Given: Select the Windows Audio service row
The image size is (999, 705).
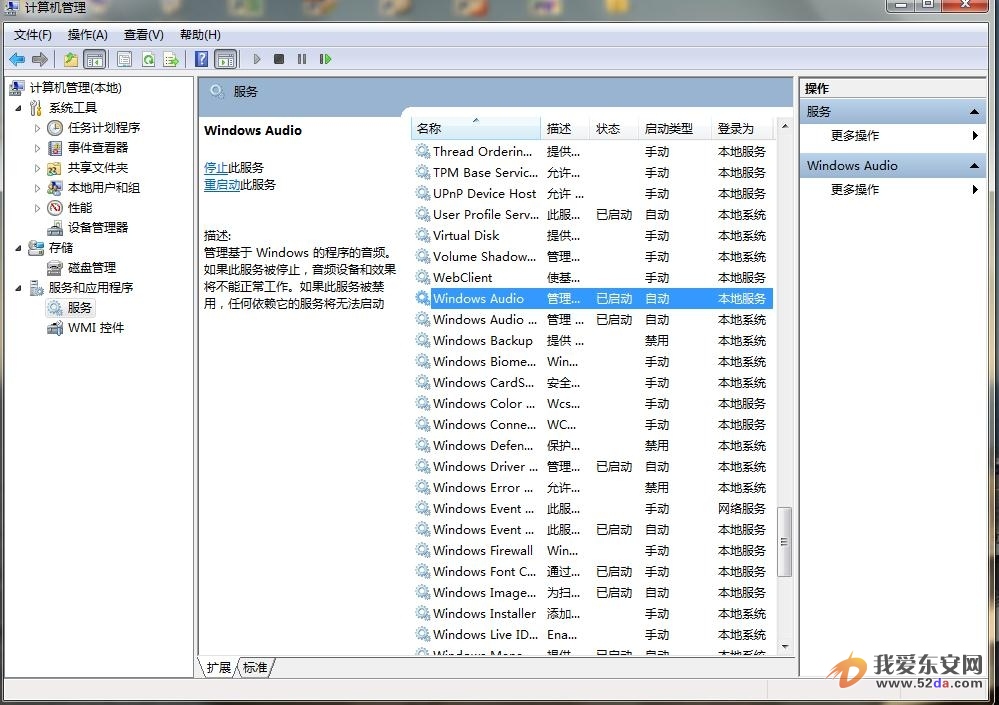Looking at the screenshot, I should [593, 298].
